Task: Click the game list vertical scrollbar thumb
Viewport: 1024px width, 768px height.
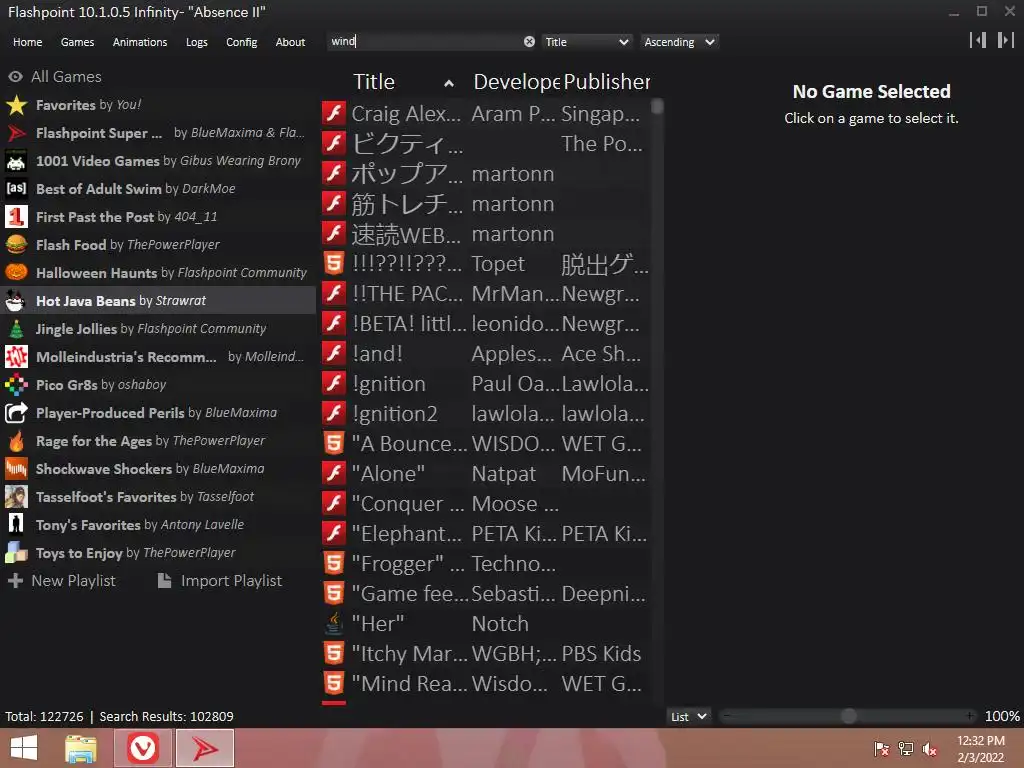Action: pos(658,107)
